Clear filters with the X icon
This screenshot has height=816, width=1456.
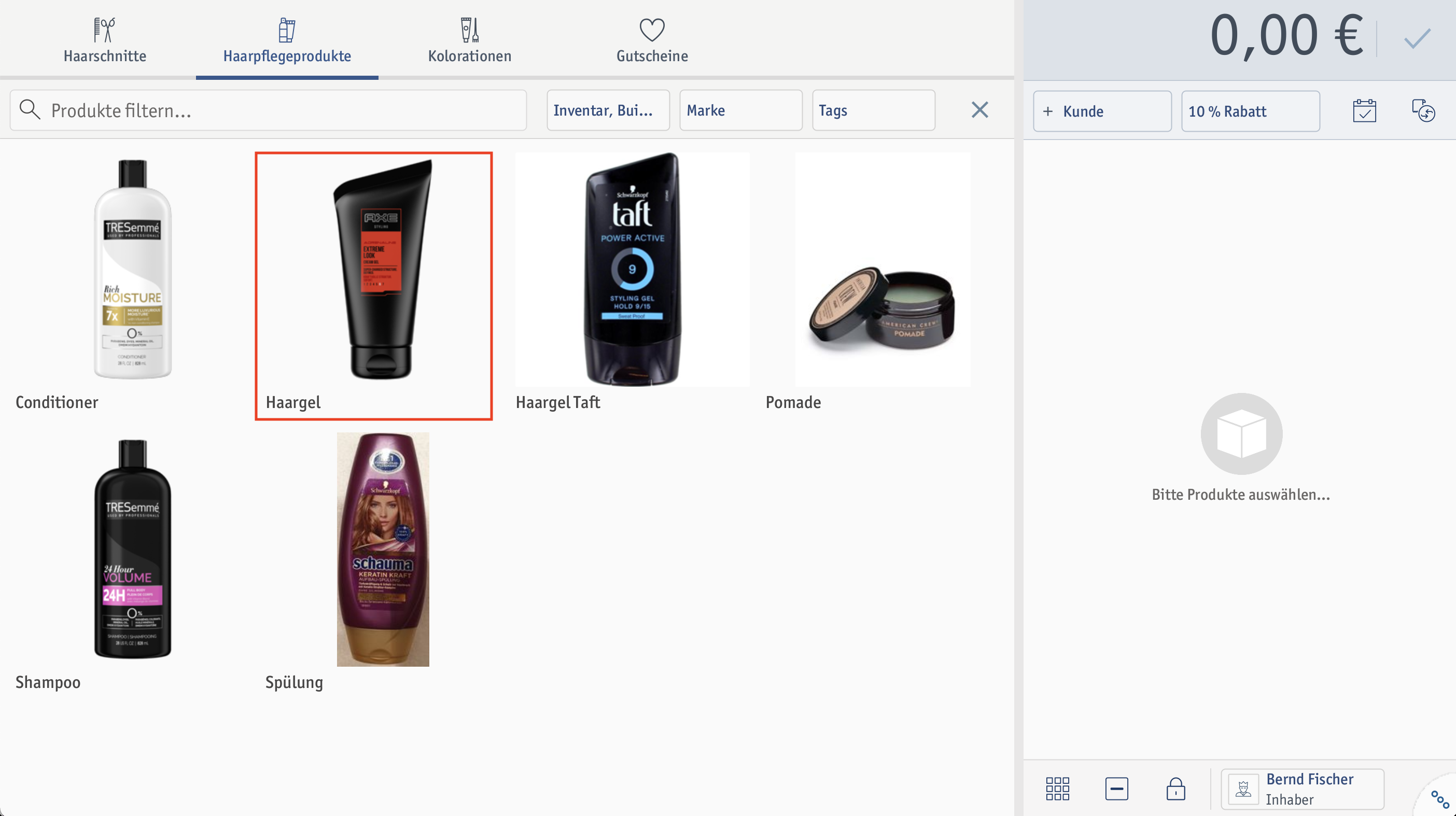(979, 109)
